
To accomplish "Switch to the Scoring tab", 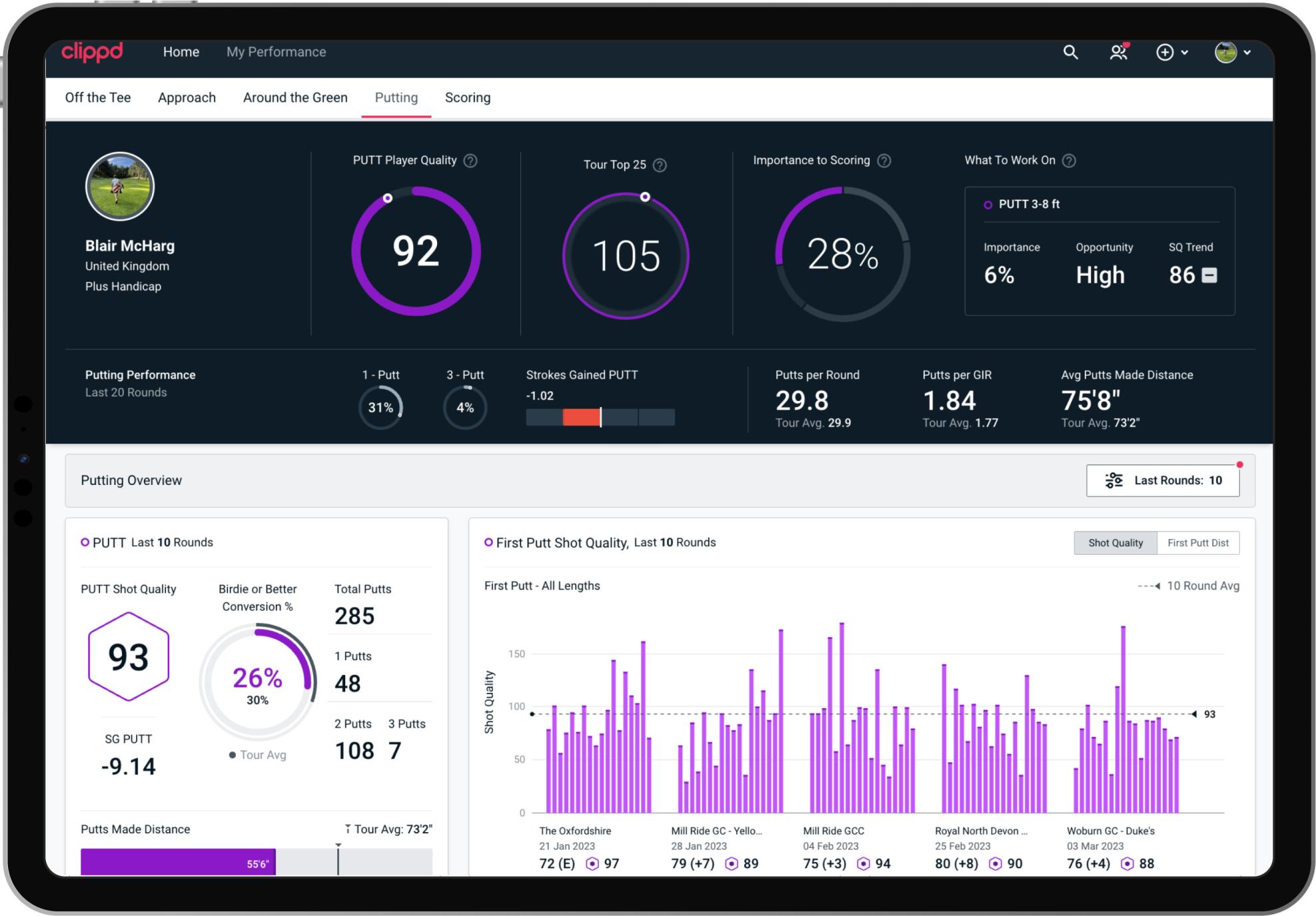I will click(x=467, y=98).
